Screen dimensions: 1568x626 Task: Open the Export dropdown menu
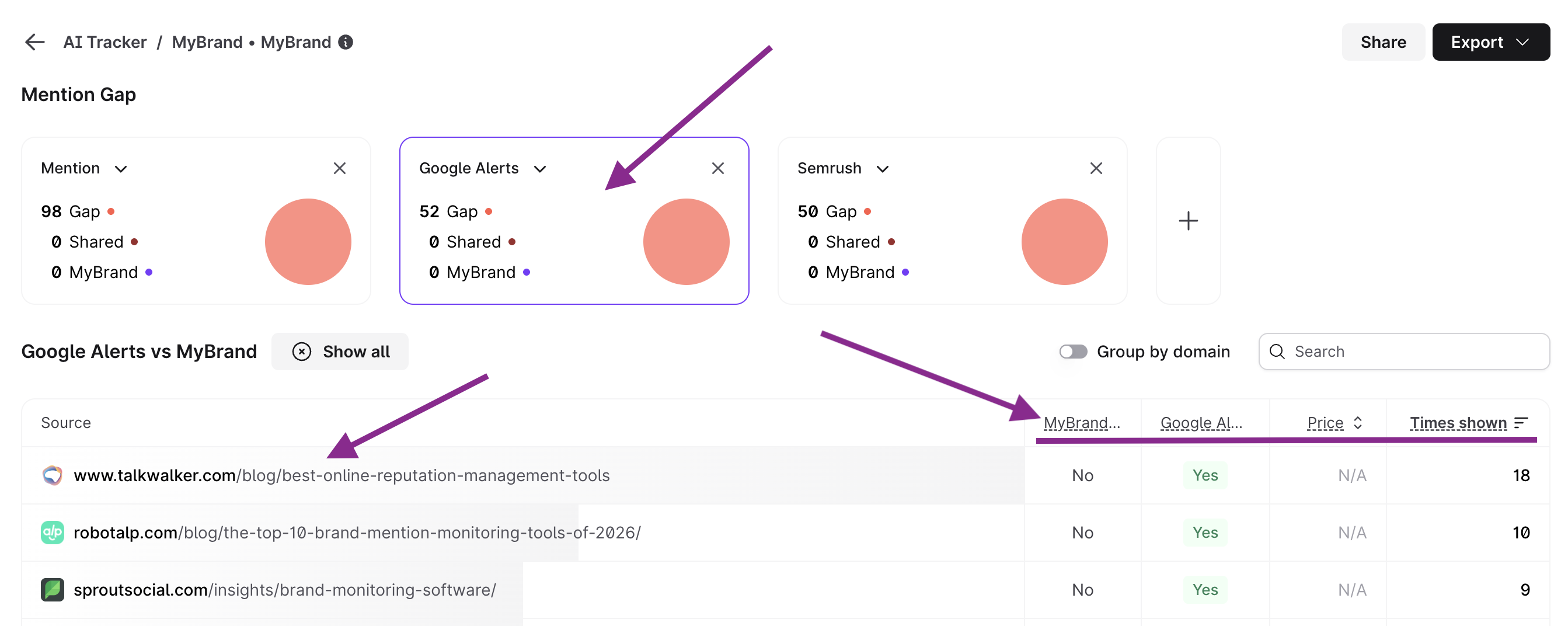point(1490,42)
